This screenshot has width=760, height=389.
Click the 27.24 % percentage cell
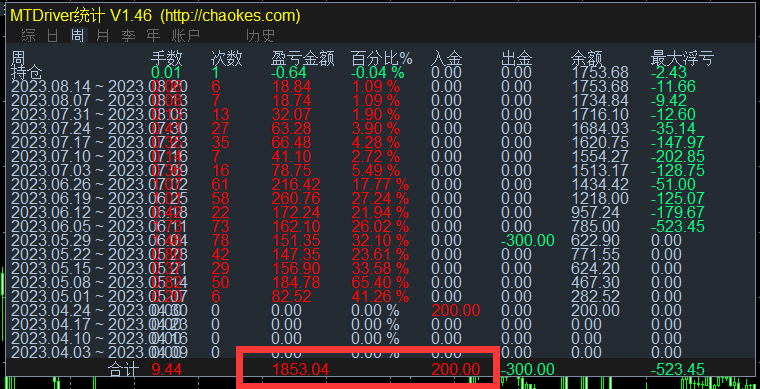(380, 199)
